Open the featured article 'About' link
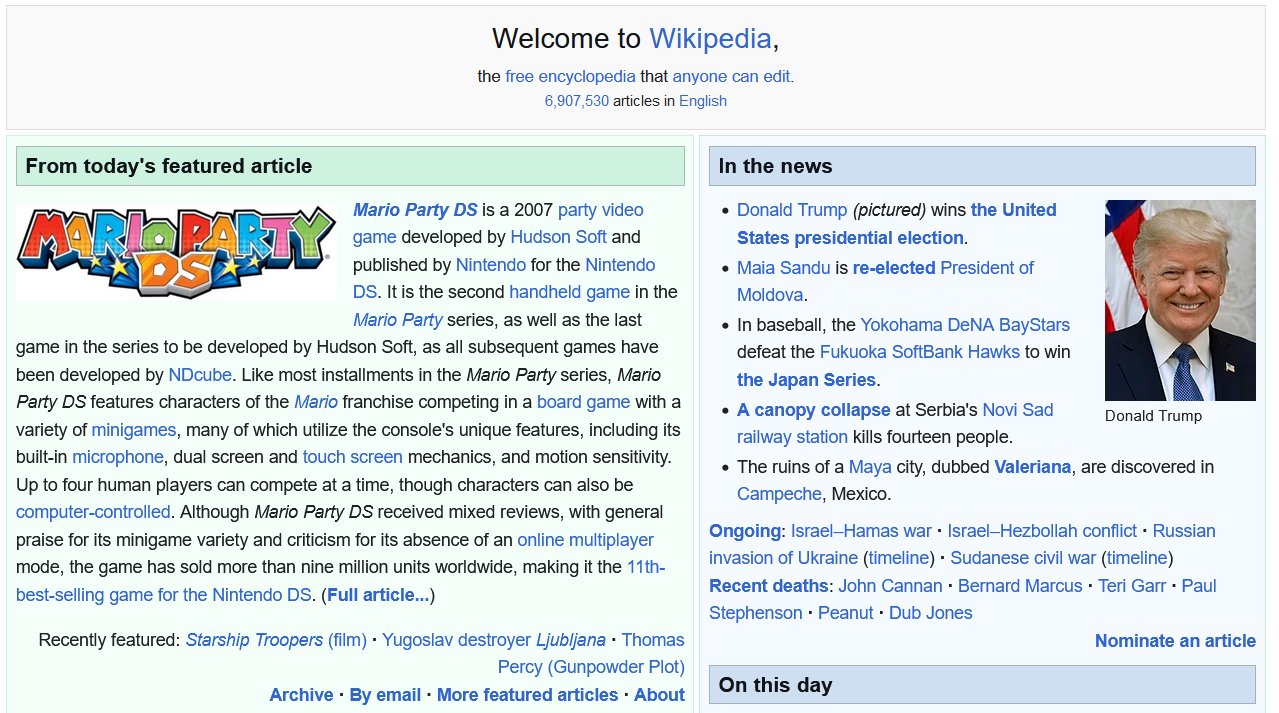Viewport: 1279px width, 713px height. point(659,695)
